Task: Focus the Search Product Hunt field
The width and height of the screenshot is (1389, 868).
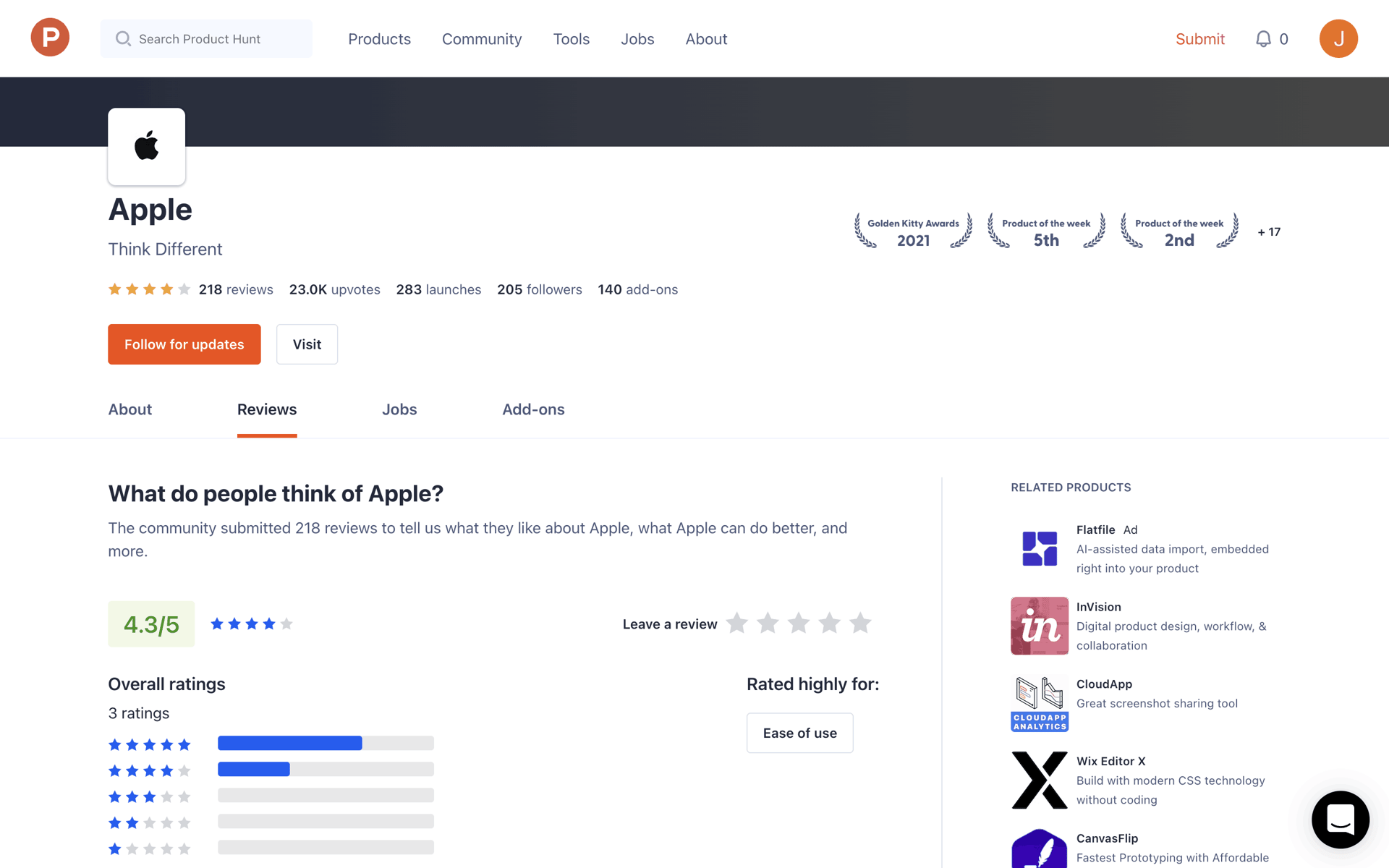Action: (x=206, y=38)
